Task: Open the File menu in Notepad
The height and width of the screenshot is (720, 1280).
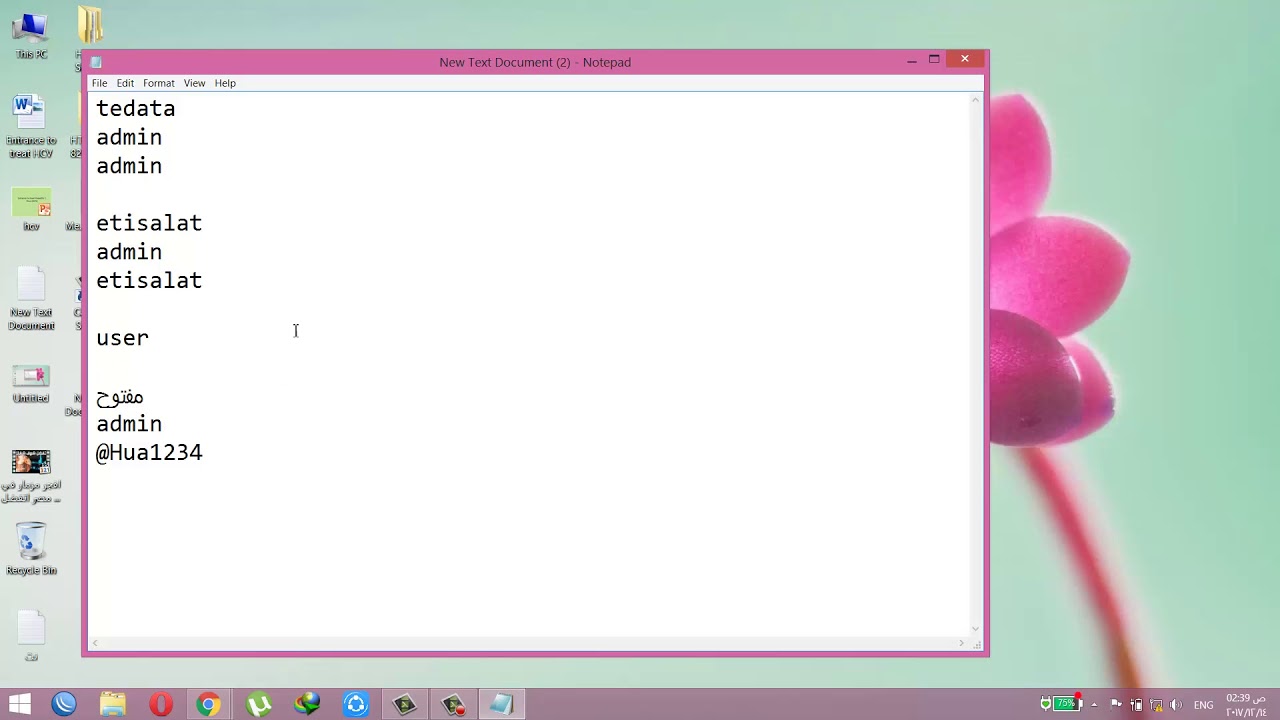Action: point(99,83)
